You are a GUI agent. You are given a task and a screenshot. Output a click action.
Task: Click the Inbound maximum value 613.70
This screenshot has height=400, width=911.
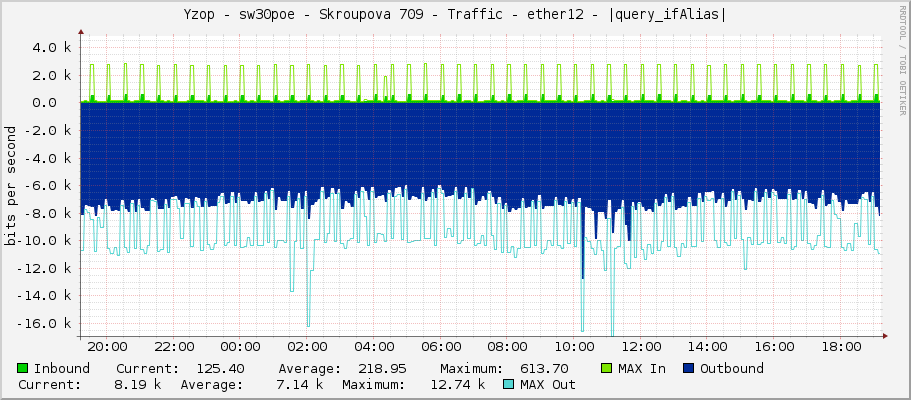click(x=544, y=369)
